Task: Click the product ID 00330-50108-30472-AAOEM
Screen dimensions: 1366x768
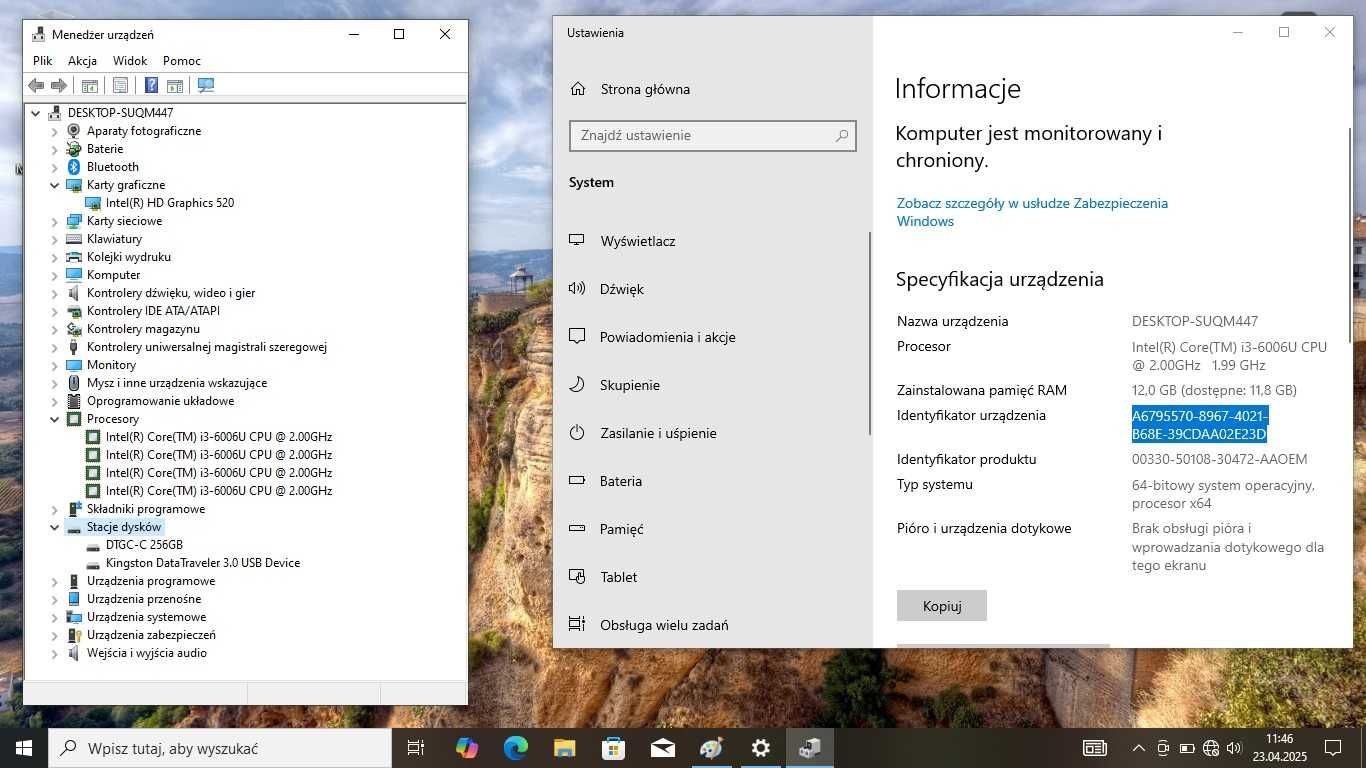Action: pyautogui.click(x=1219, y=460)
